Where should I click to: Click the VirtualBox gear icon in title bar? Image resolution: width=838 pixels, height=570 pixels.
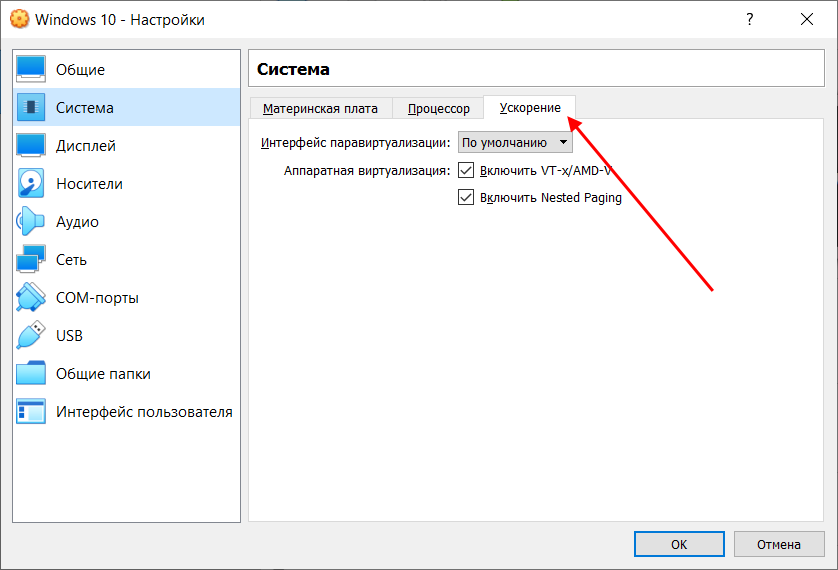tap(19, 19)
